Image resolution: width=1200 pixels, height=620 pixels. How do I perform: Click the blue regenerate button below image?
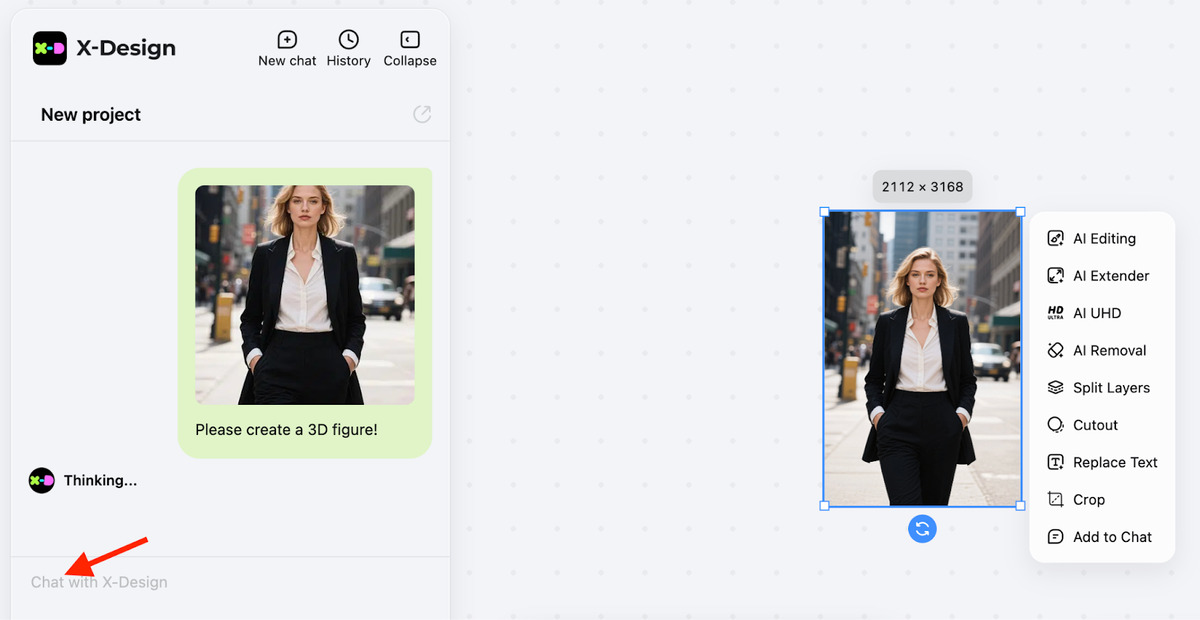click(x=922, y=529)
